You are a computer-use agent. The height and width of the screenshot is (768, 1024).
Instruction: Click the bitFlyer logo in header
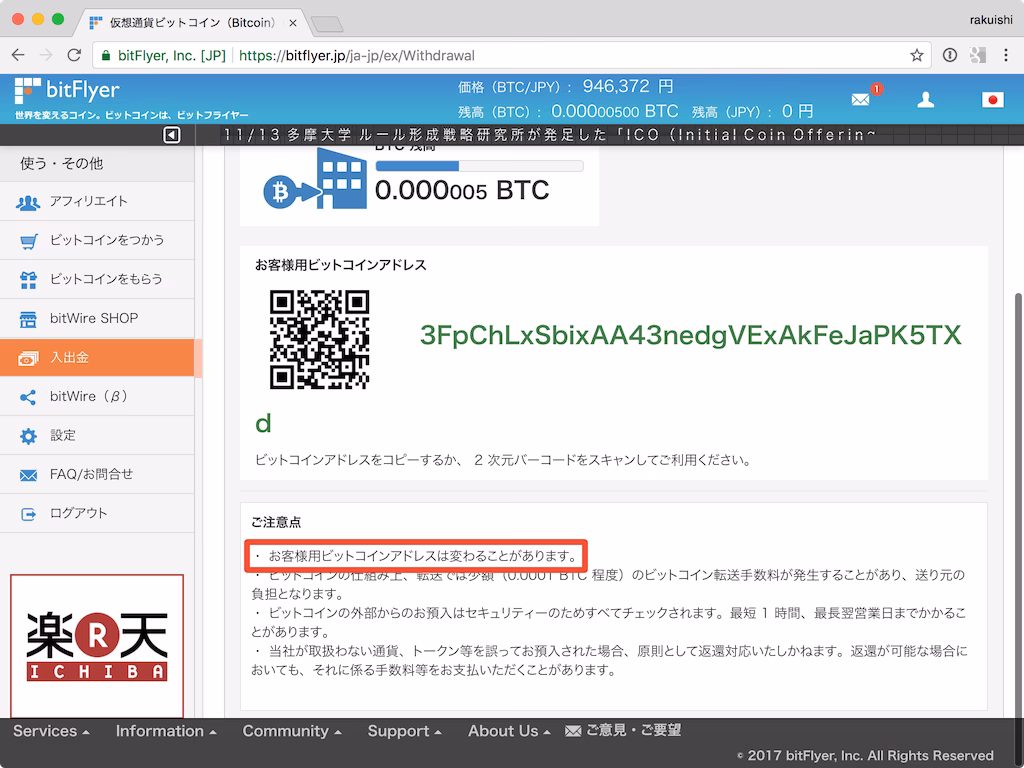click(x=67, y=91)
